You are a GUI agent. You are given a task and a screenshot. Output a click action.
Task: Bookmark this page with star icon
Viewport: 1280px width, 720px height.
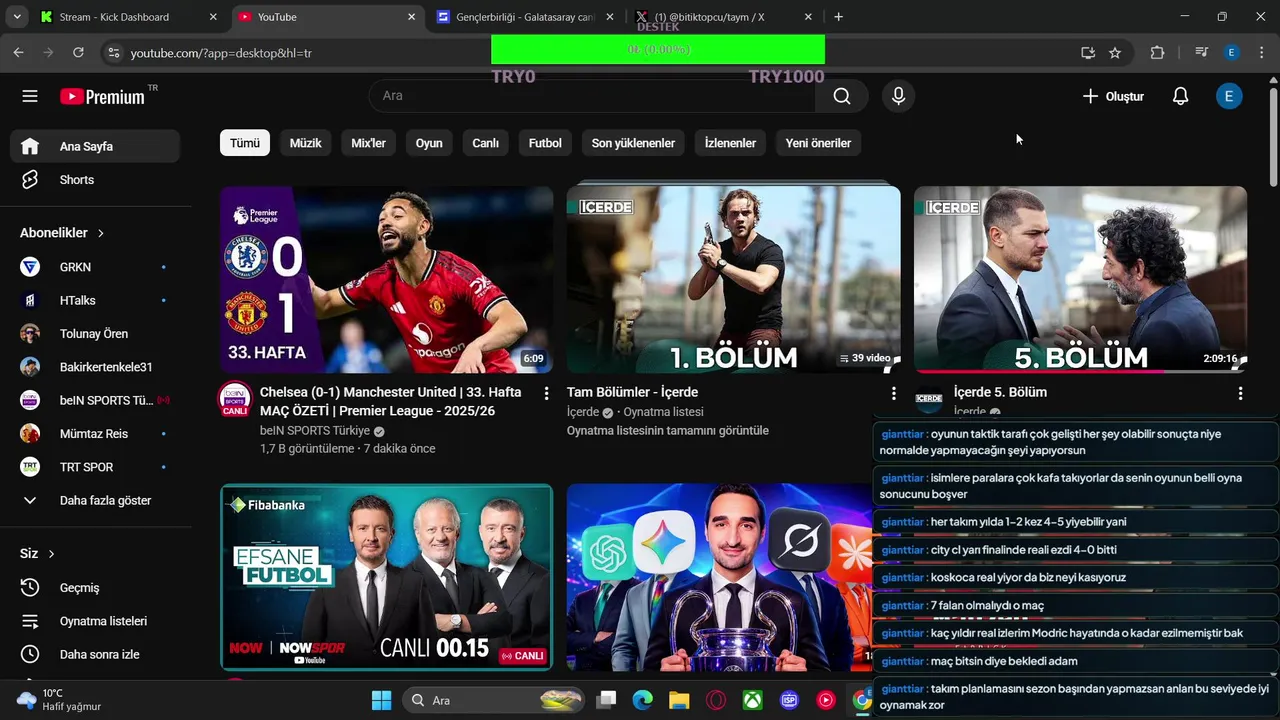(x=1115, y=53)
